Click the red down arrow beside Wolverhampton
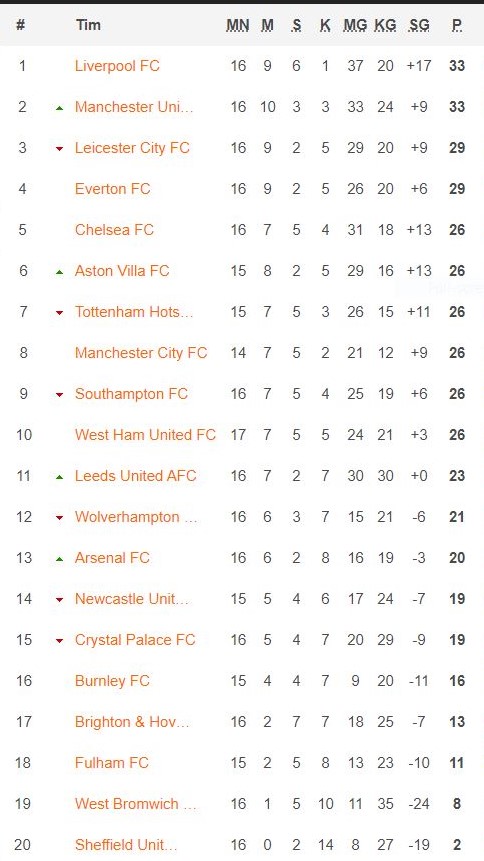The image size is (484, 861). [59, 518]
